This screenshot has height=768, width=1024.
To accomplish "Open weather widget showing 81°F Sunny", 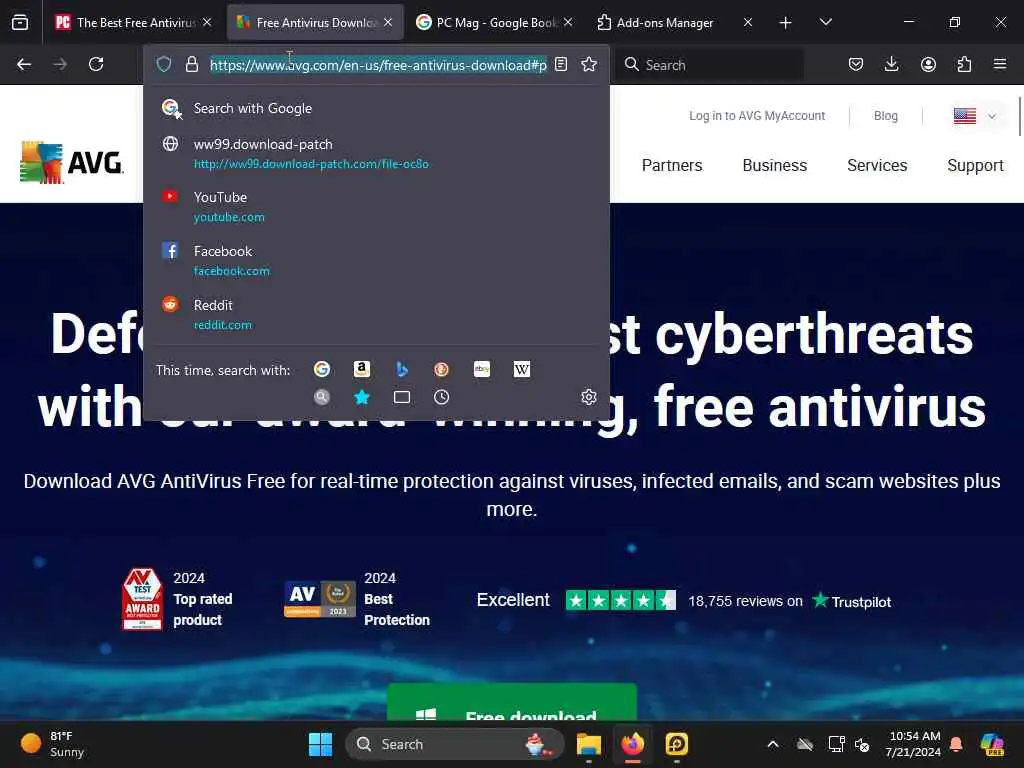I will click(x=52, y=744).
